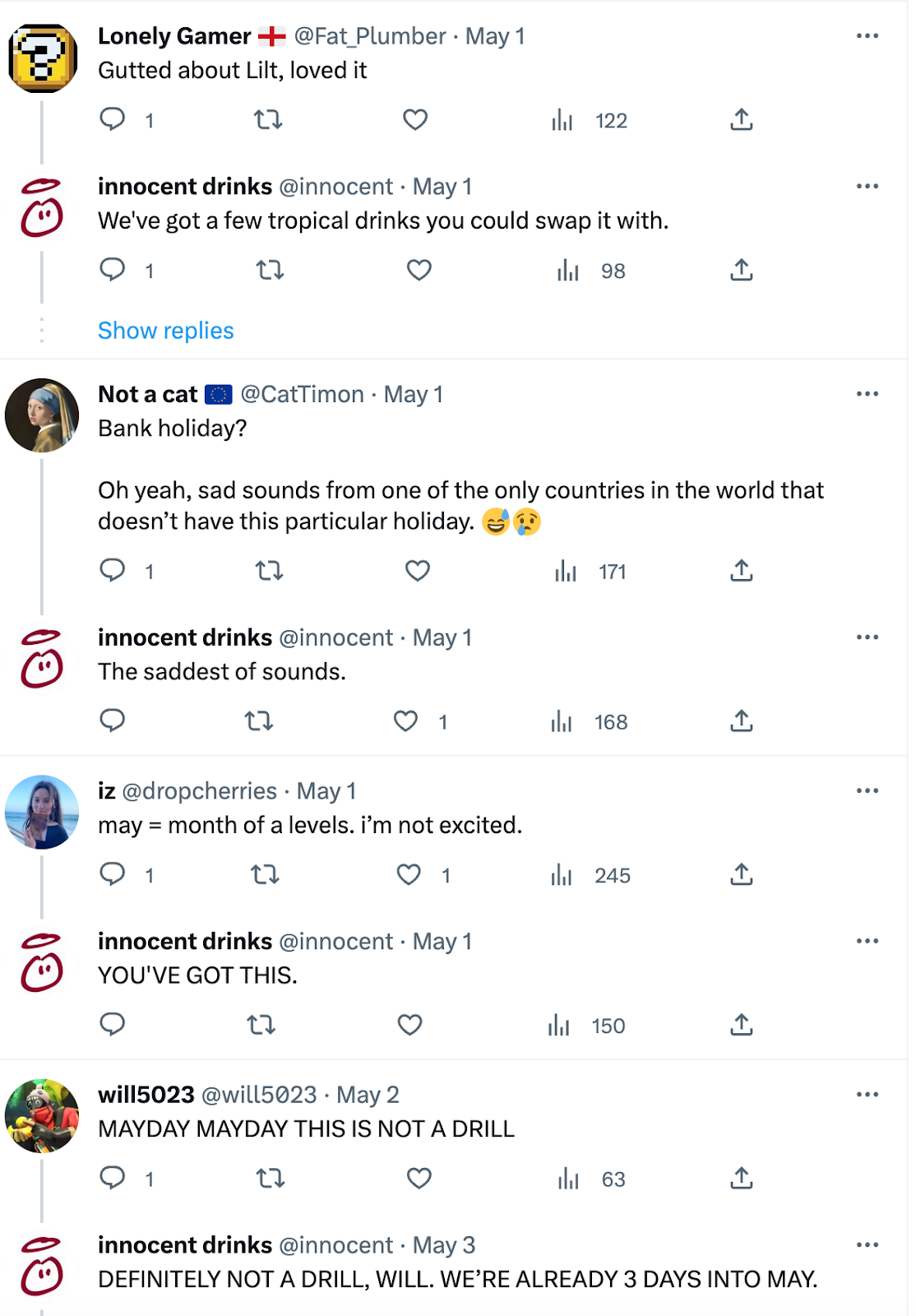Click Not a cat's painting avatar

pyautogui.click(x=42, y=415)
